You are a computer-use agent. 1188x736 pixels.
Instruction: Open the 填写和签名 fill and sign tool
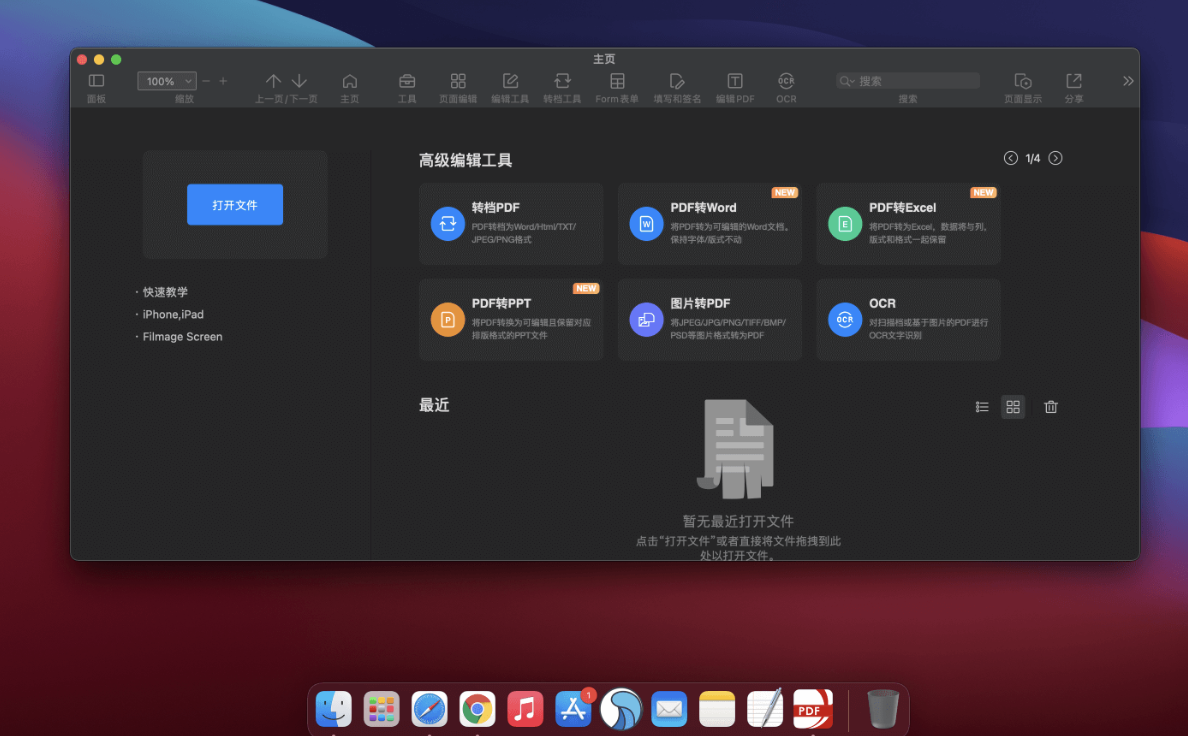coord(677,82)
